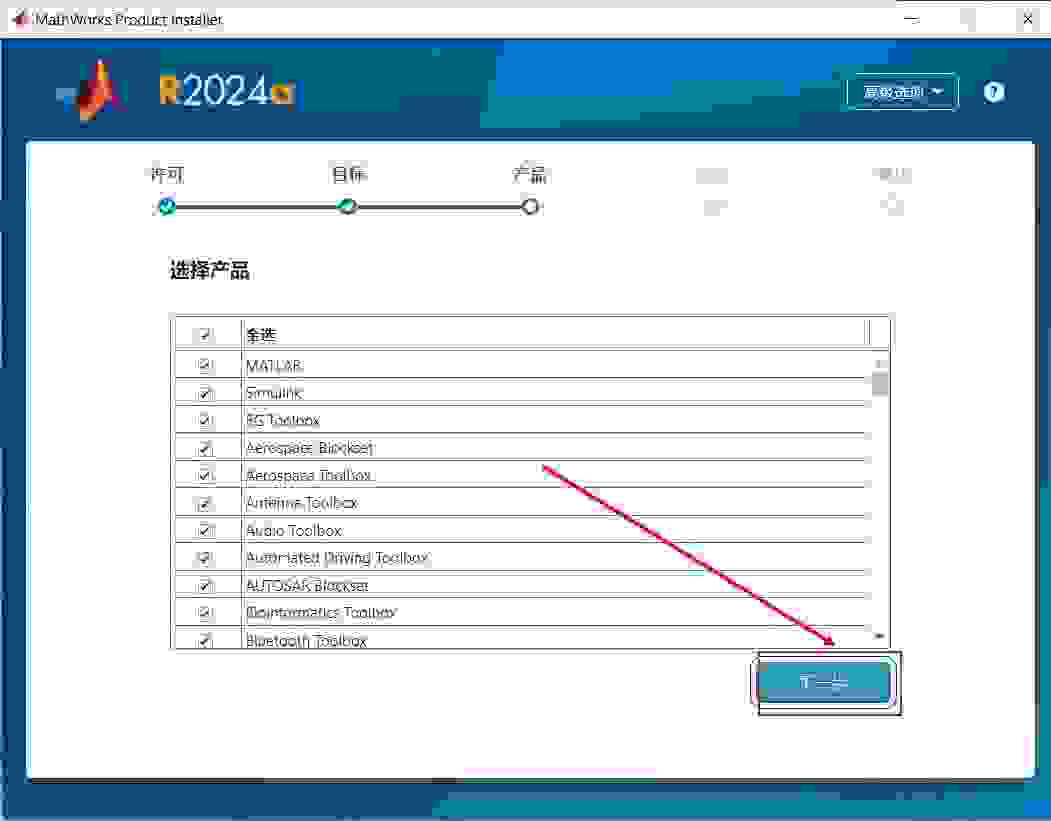Select the Bluetooth Toolbox row text
The image size is (1051, 821).
coord(306,641)
